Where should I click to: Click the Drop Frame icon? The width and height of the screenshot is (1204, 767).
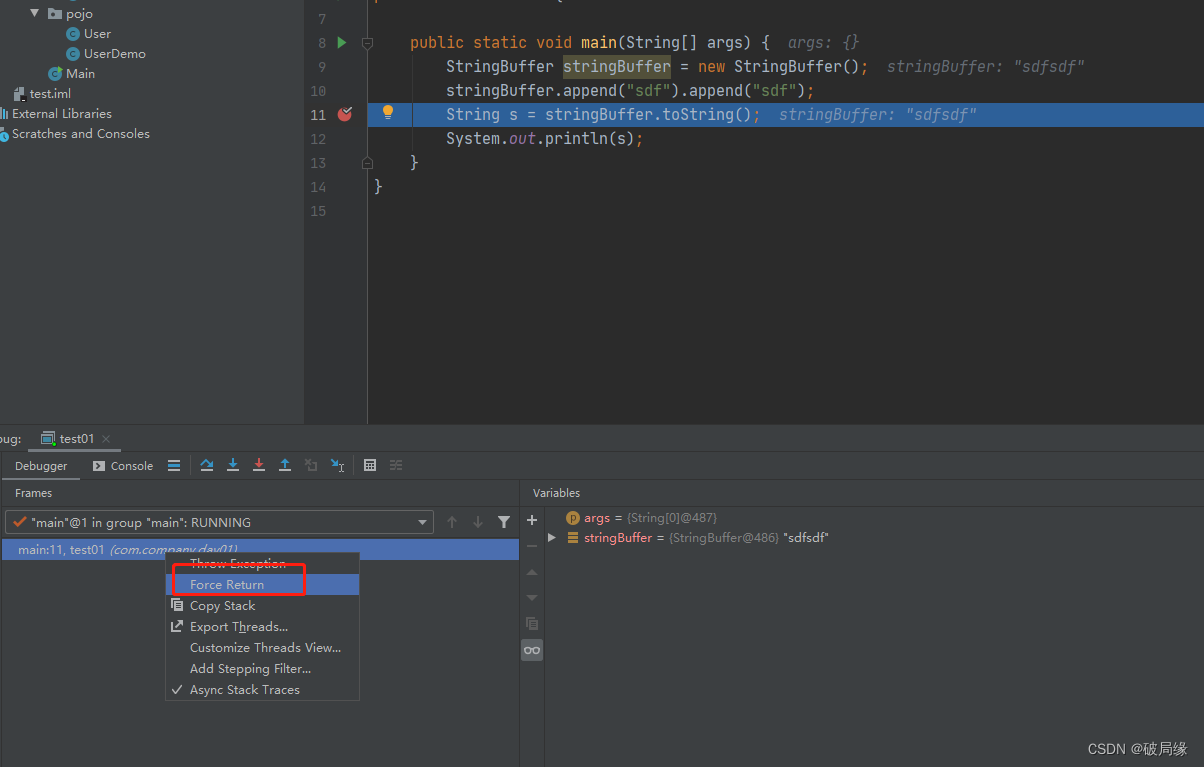pyautogui.click(x=311, y=466)
